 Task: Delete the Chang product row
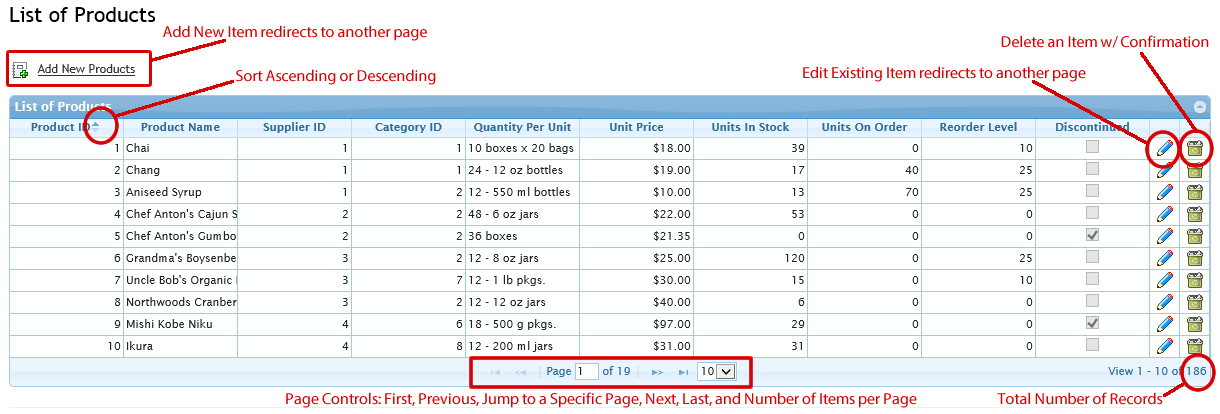[1194, 170]
